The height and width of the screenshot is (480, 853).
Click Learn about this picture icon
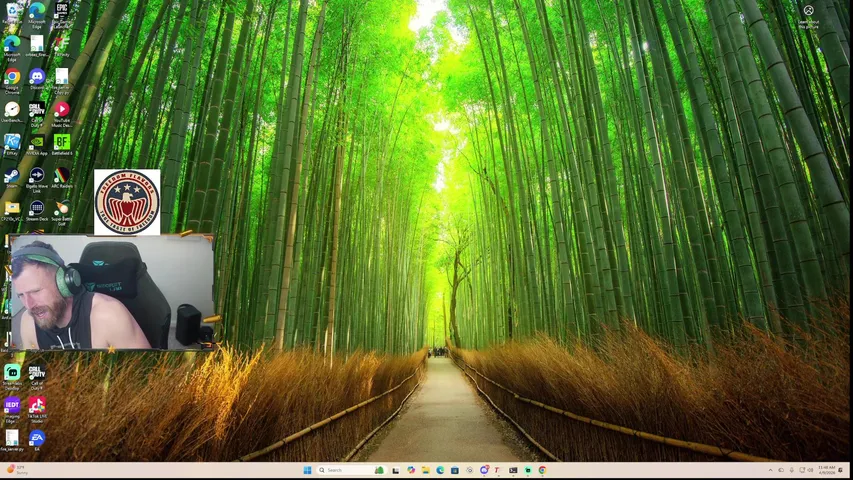(808, 16)
